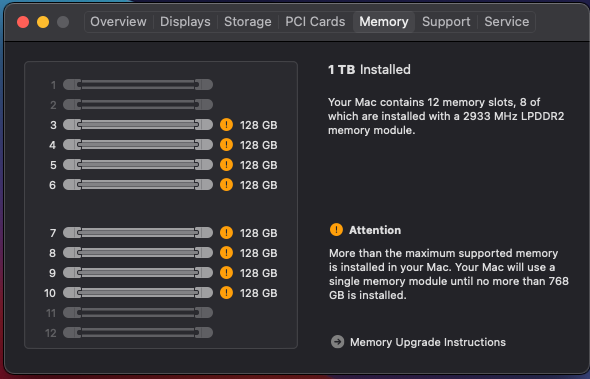
Task: Open the PCI Cards tab
Action: click(x=315, y=22)
